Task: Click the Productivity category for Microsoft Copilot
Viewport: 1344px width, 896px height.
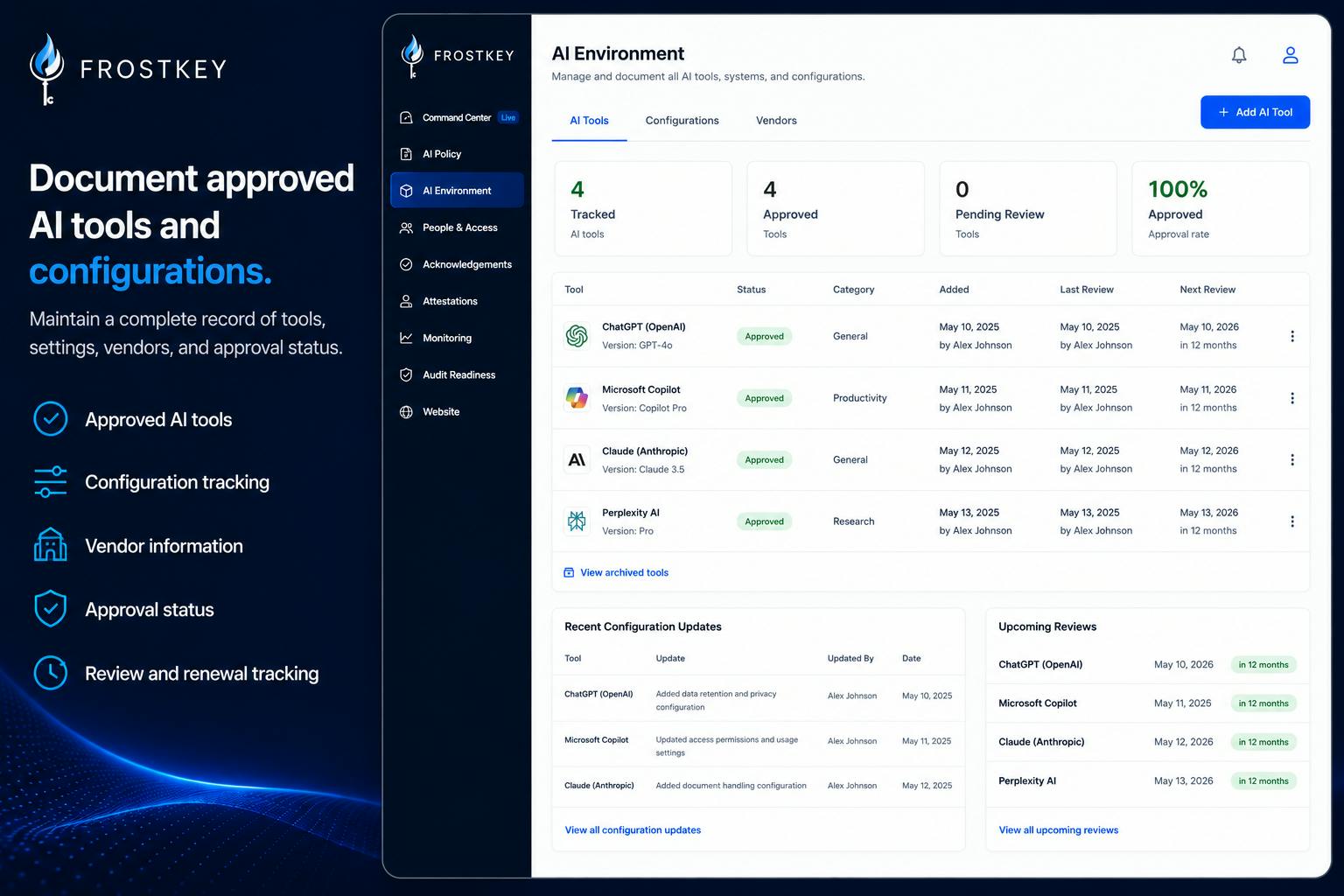Action: 859,398
